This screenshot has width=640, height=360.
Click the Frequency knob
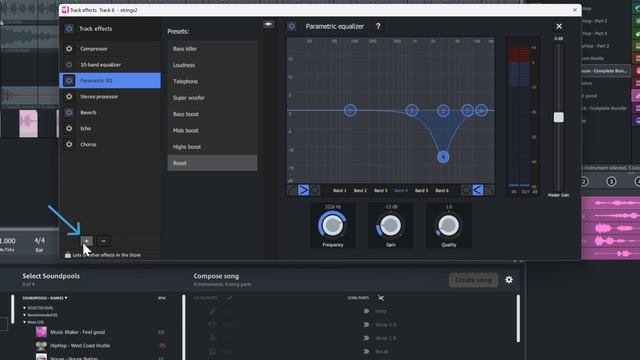coord(333,225)
